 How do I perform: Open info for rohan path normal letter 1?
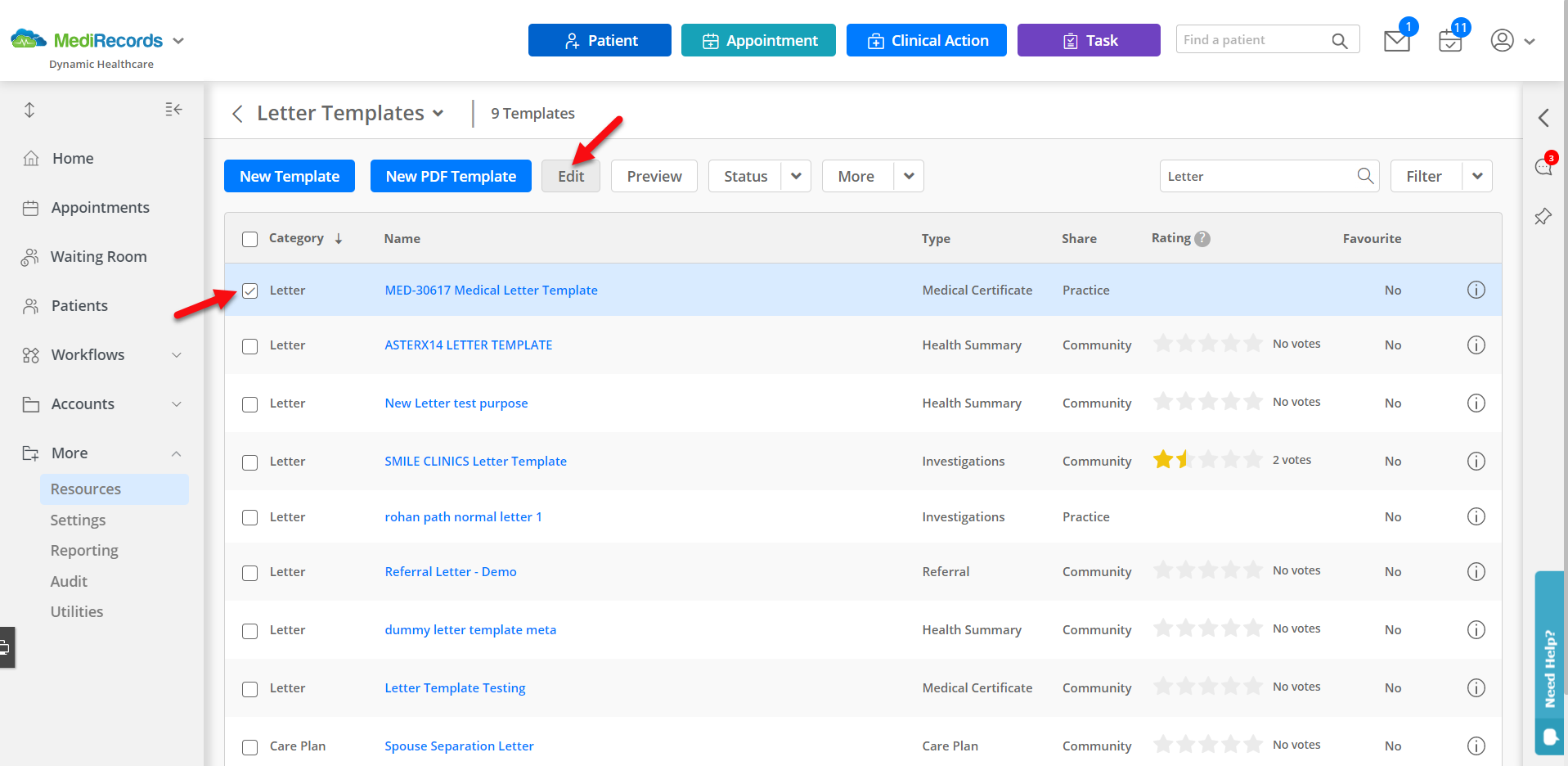pyautogui.click(x=1476, y=516)
